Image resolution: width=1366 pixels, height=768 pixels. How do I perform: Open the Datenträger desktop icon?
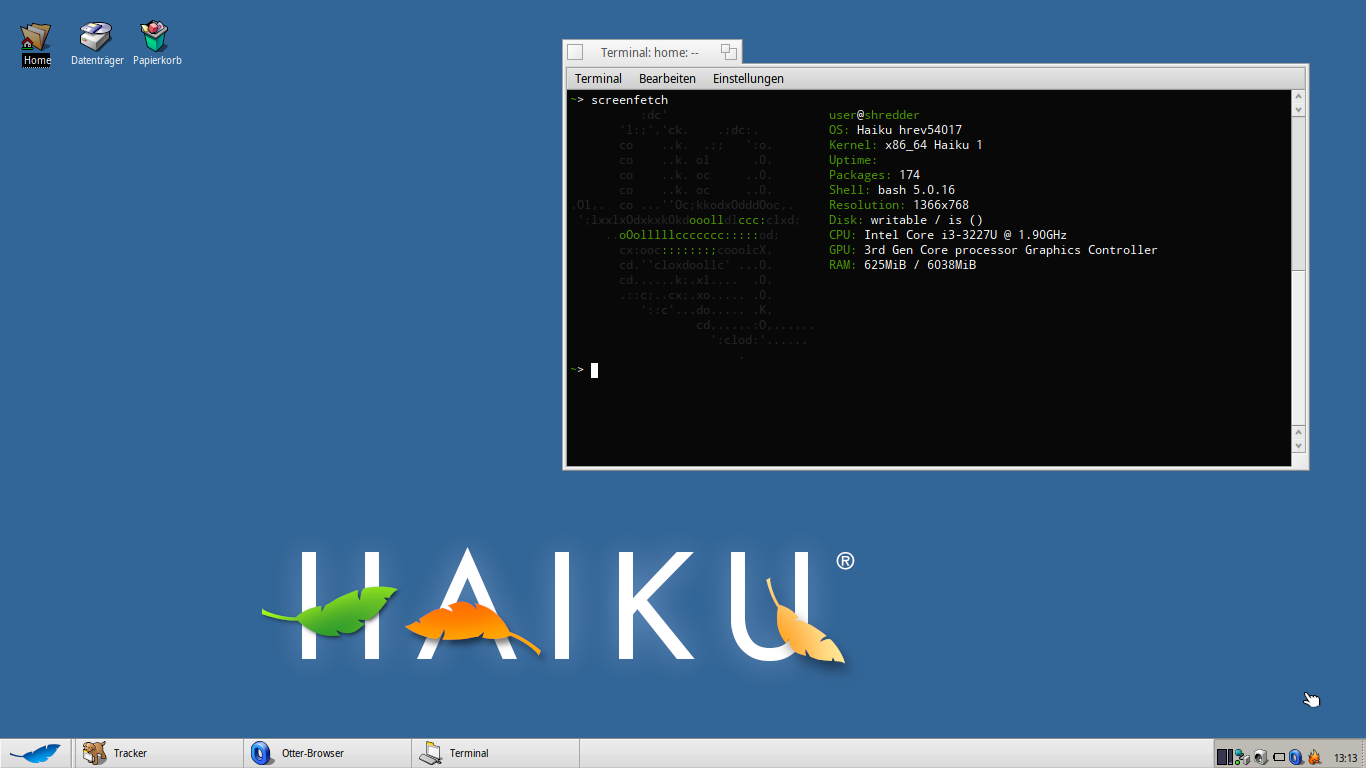coord(96,45)
